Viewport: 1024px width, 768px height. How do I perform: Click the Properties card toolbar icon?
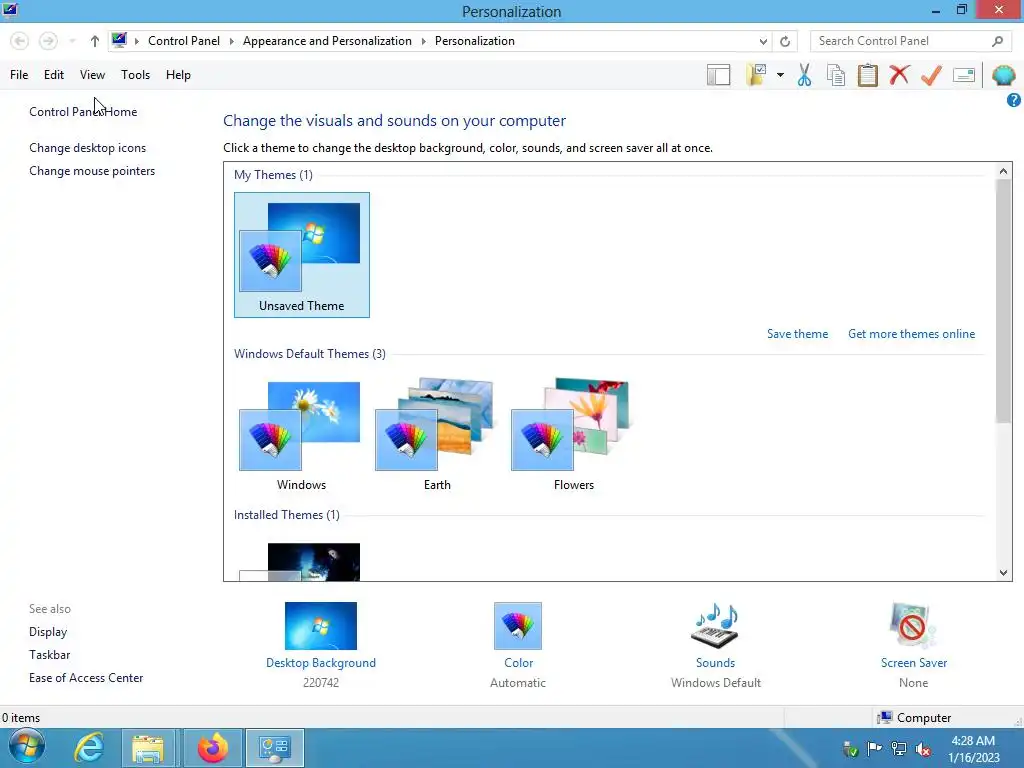(964, 75)
